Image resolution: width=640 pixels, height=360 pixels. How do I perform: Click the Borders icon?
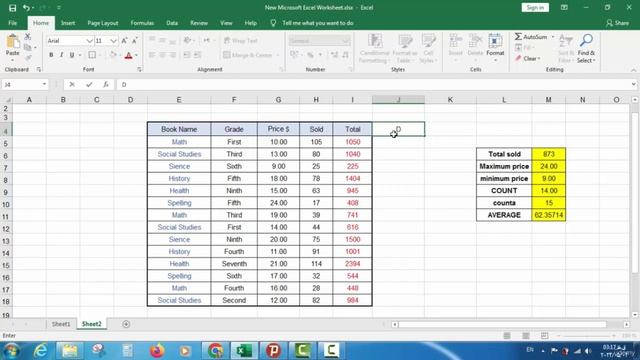pyautogui.click(x=92, y=55)
